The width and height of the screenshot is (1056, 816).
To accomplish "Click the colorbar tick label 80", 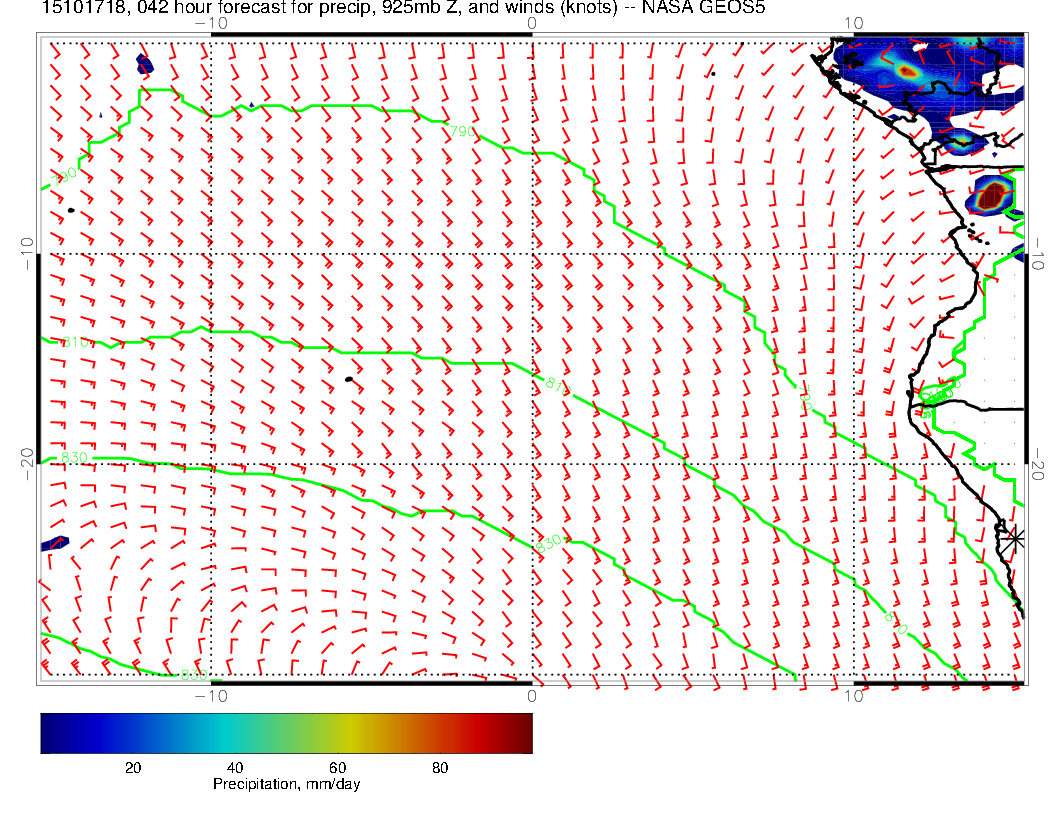I will [440, 767].
